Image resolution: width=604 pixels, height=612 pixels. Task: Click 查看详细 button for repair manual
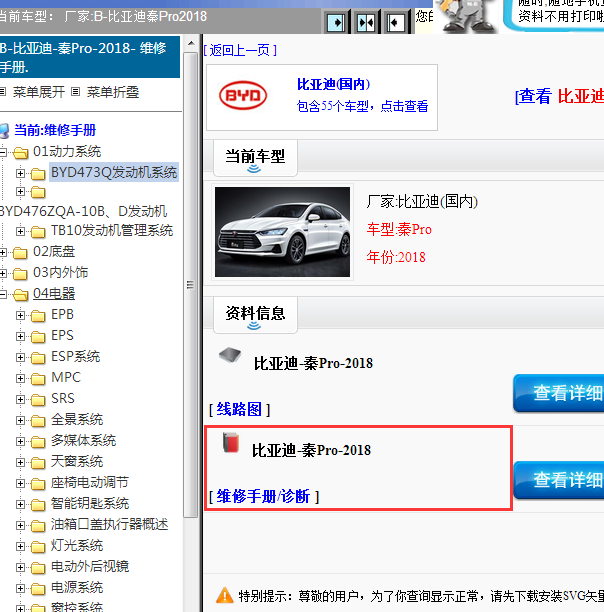pyautogui.click(x=559, y=480)
